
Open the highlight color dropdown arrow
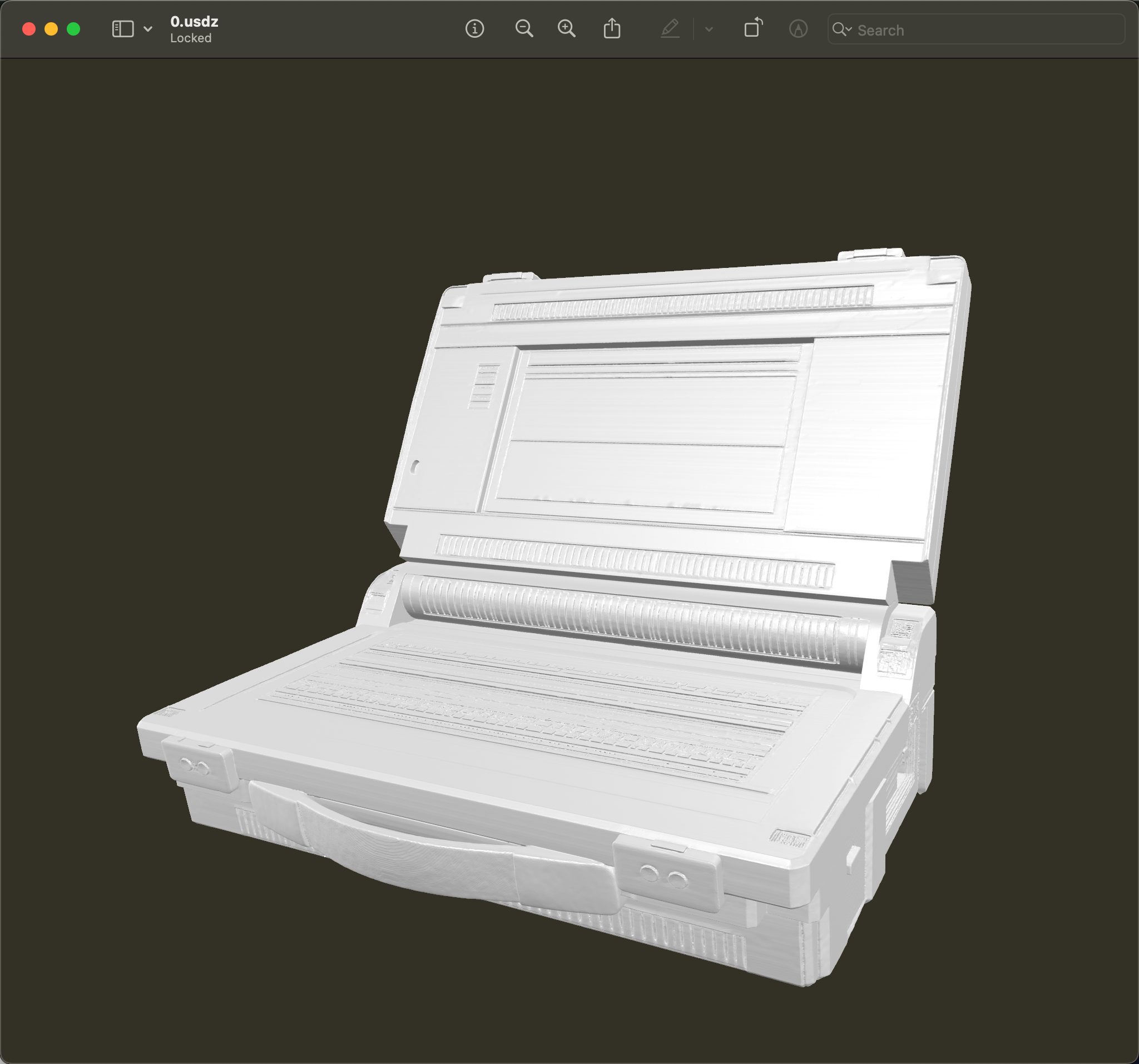pos(709,29)
